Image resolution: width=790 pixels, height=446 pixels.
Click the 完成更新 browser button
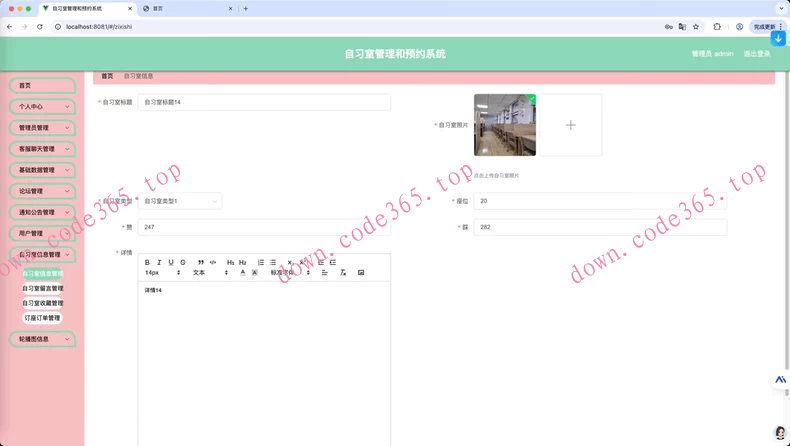pyautogui.click(x=768, y=27)
